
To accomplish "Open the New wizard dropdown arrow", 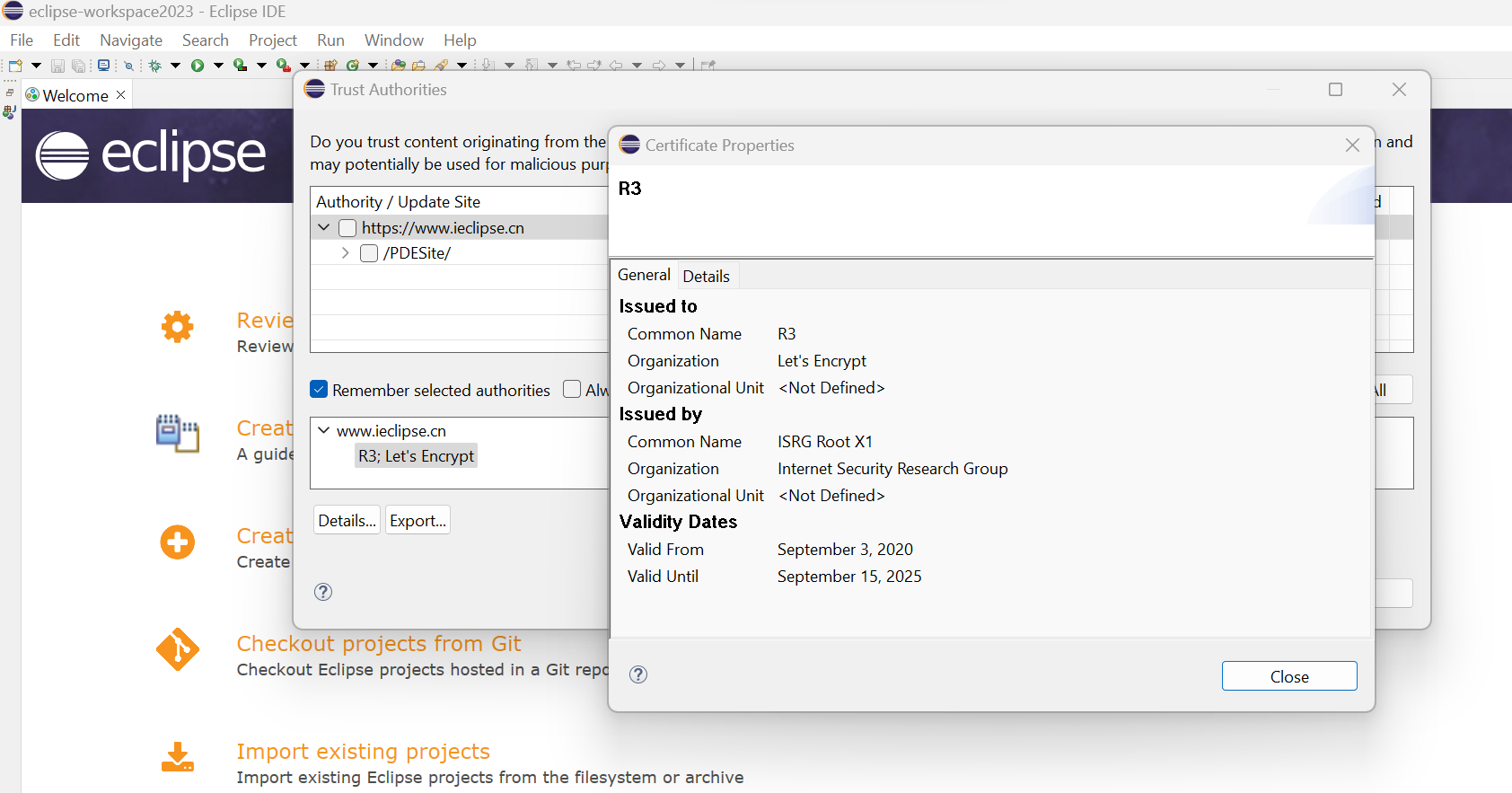I will pos(36,66).
